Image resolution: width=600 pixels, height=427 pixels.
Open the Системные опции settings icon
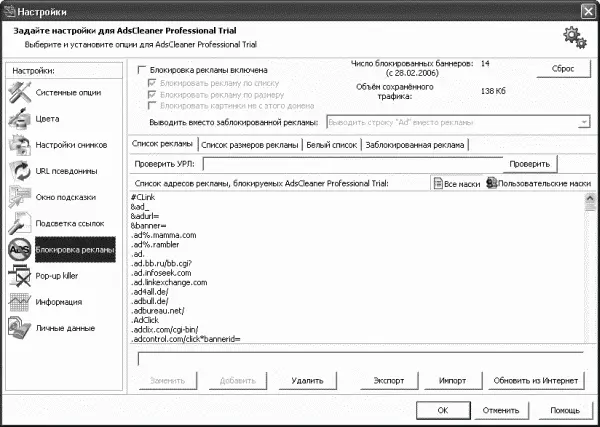point(20,93)
